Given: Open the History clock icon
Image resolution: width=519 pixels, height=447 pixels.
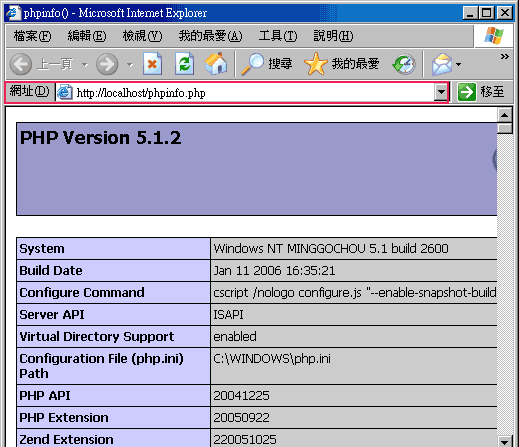Looking at the screenshot, I should [404, 64].
